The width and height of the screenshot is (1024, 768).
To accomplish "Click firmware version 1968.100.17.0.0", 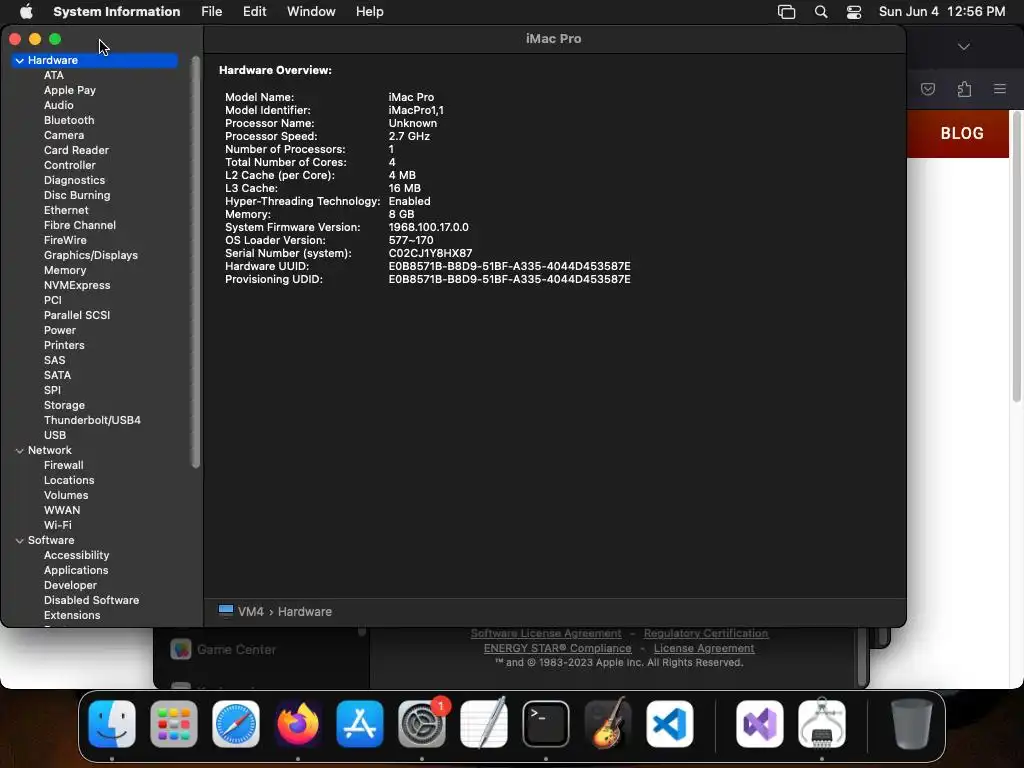I will point(428,227).
